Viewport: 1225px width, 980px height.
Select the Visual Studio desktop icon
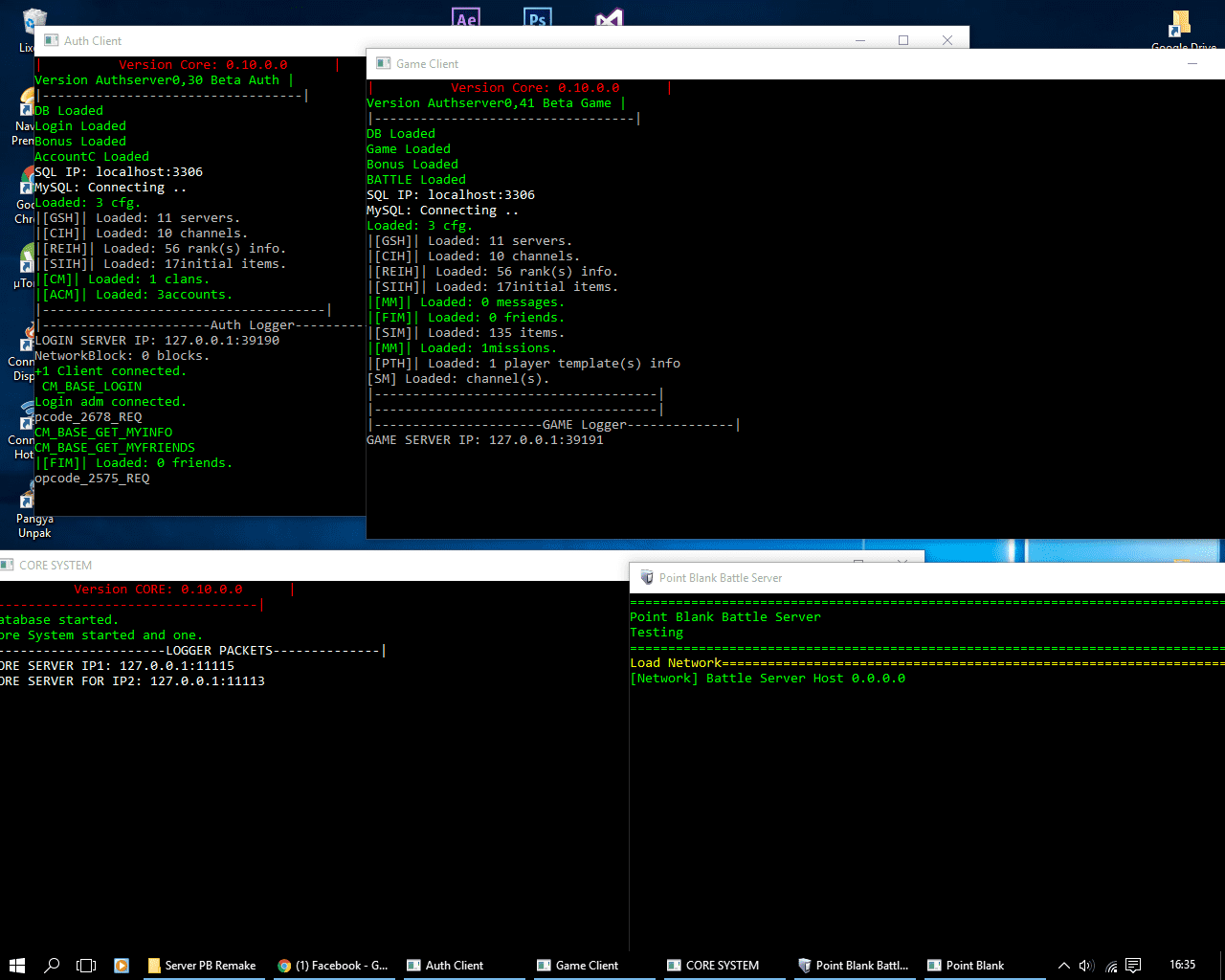point(609,18)
